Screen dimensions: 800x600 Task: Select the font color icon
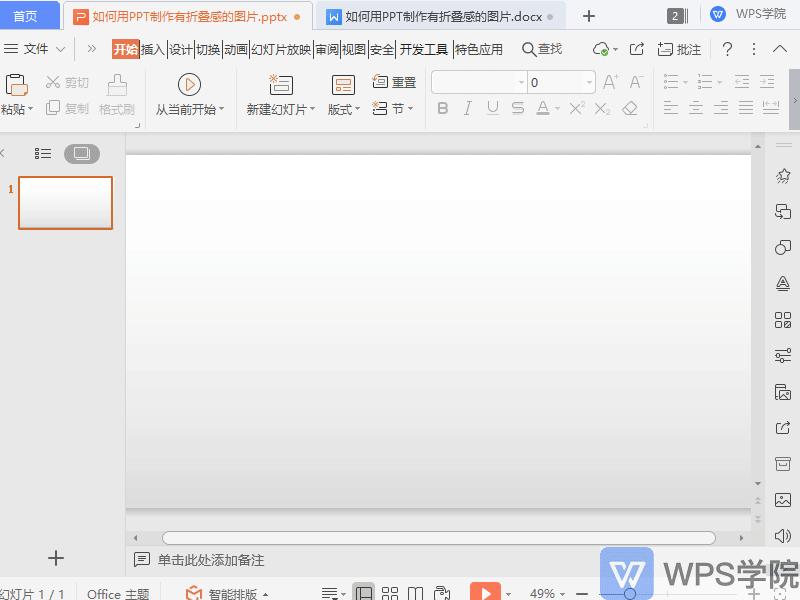pyautogui.click(x=541, y=108)
